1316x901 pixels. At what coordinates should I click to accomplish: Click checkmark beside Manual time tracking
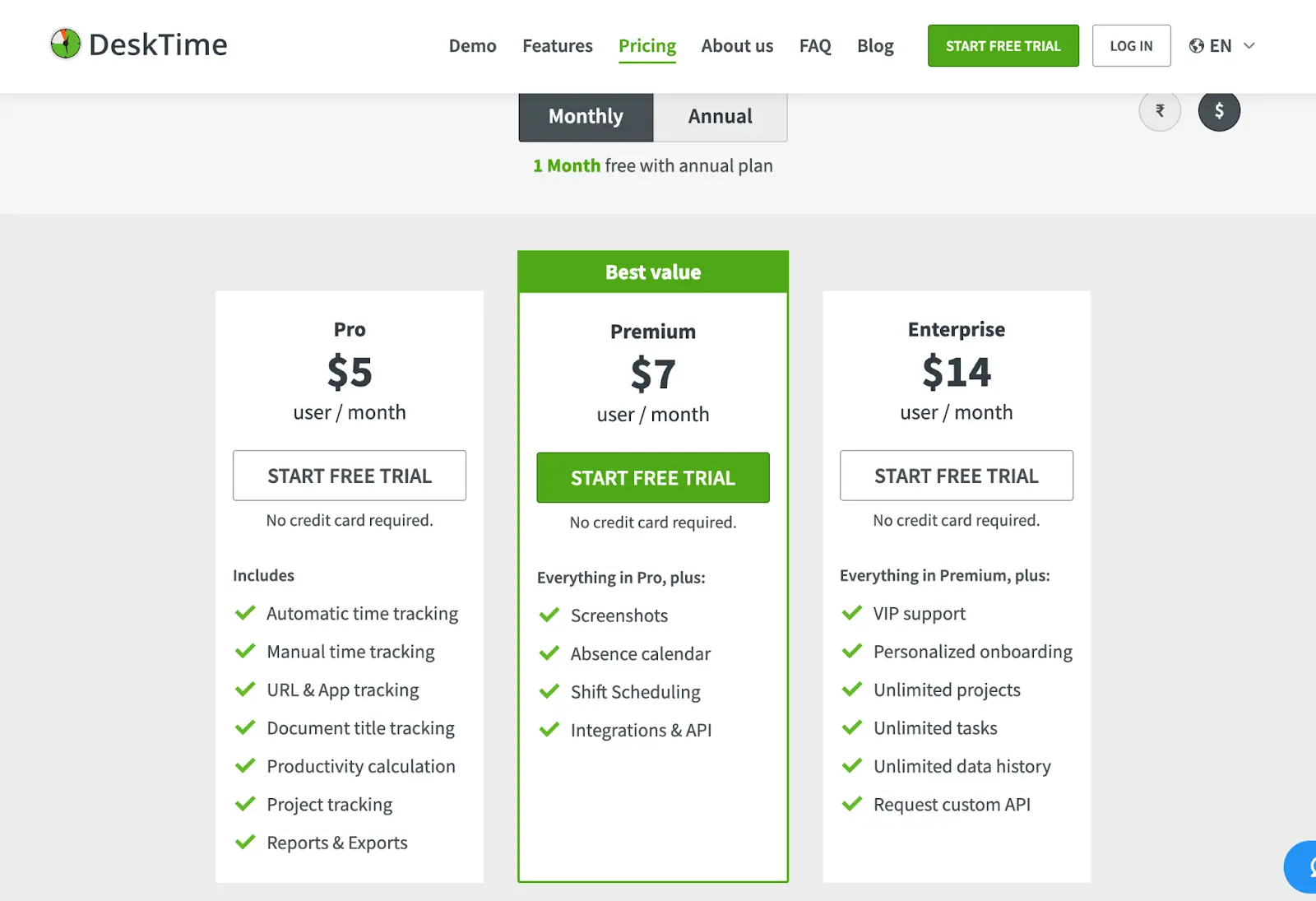click(245, 651)
